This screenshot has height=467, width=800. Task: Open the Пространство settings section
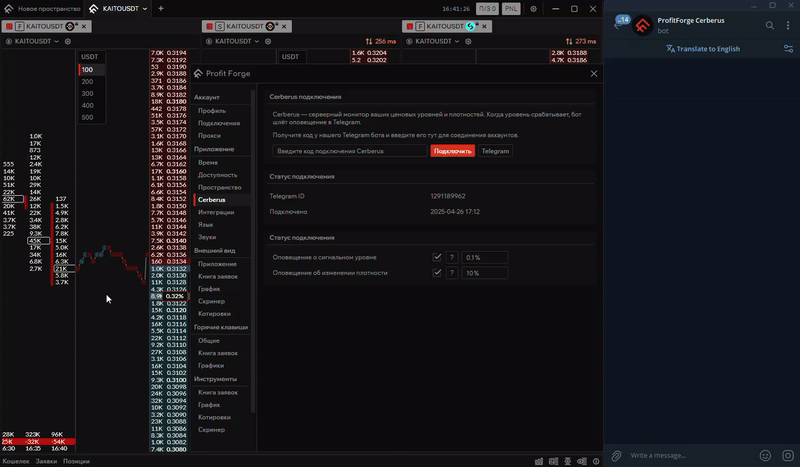219,187
